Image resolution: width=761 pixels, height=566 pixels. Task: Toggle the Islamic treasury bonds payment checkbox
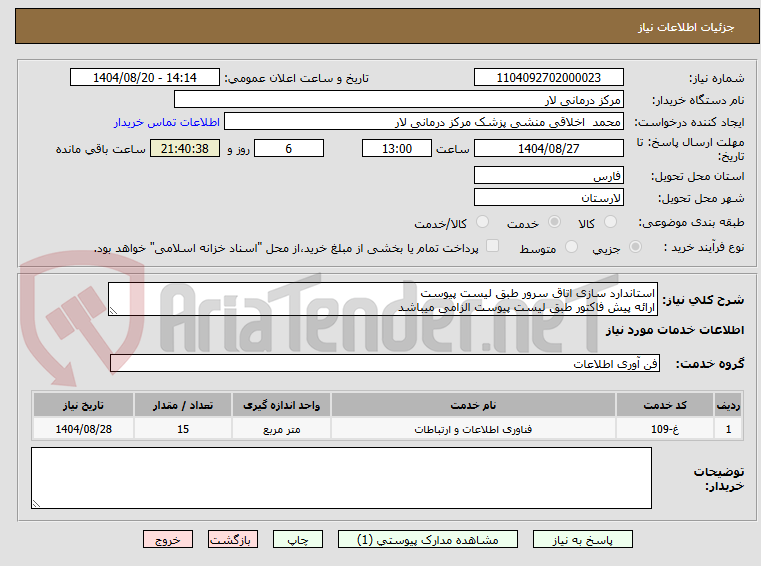pyautogui.click(x=493, y=246)
